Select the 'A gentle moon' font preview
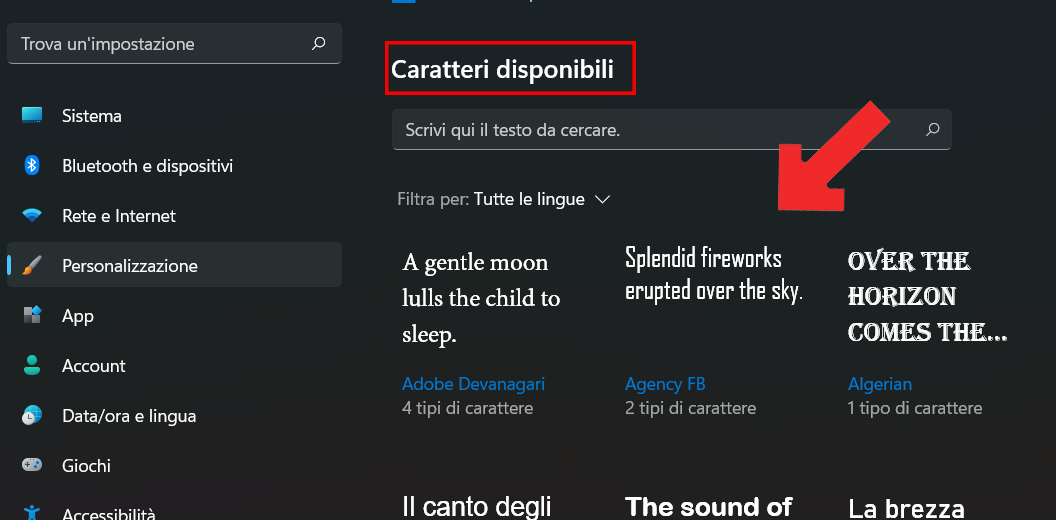The height and width of the screenshot is (520, 1056). click(x=482, y=298)
